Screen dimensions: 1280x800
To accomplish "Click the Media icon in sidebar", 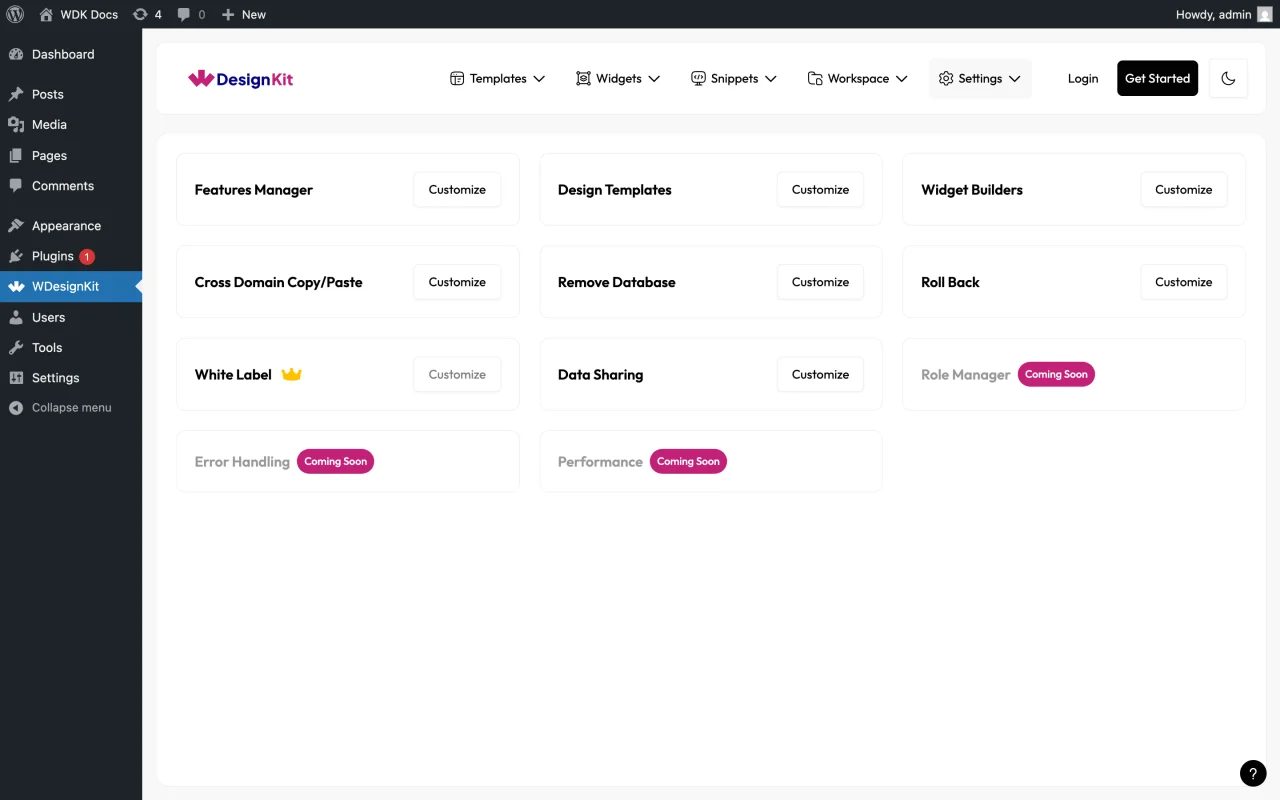I will (16, 124).
